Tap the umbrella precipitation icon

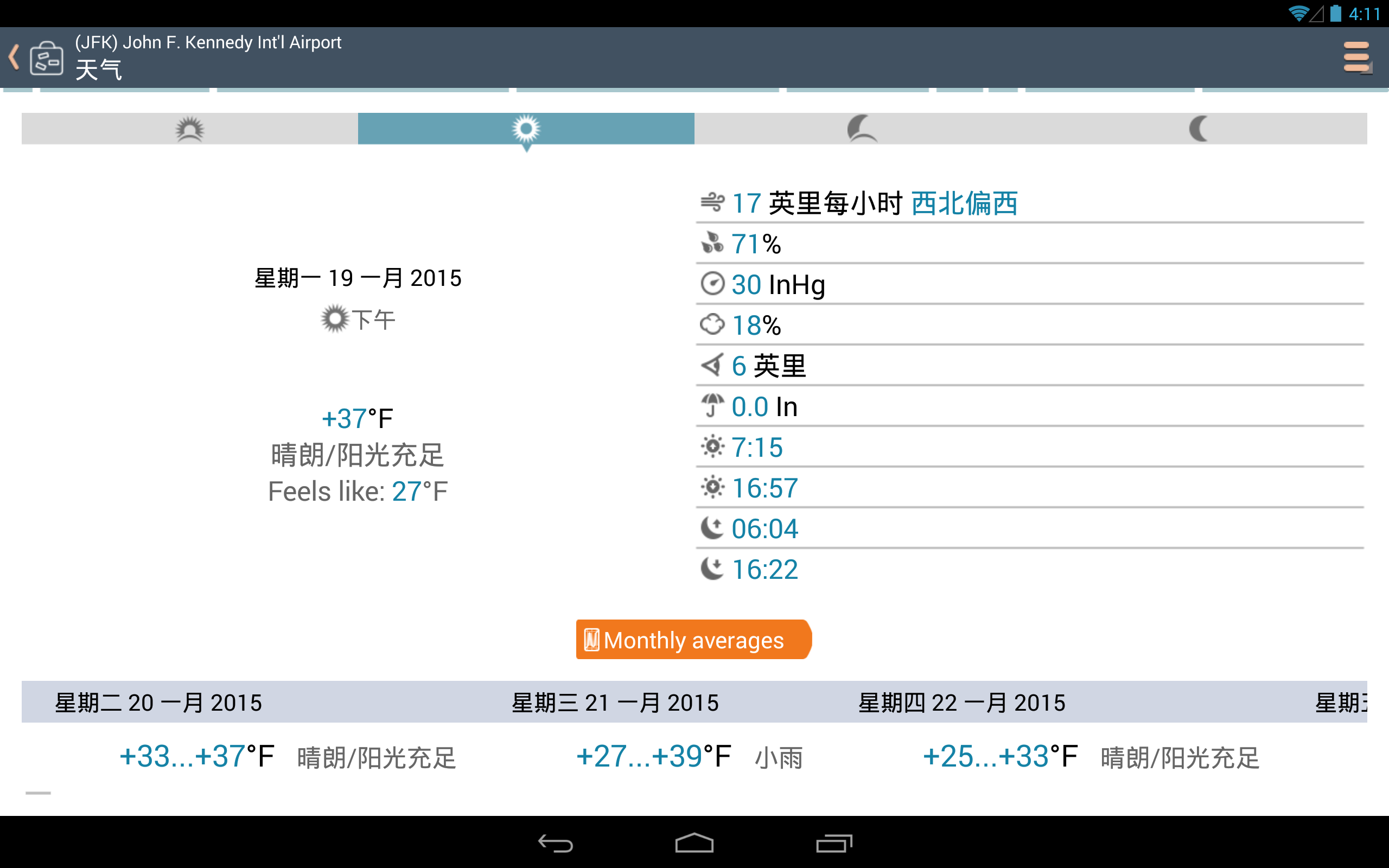(x=712, y=406)
